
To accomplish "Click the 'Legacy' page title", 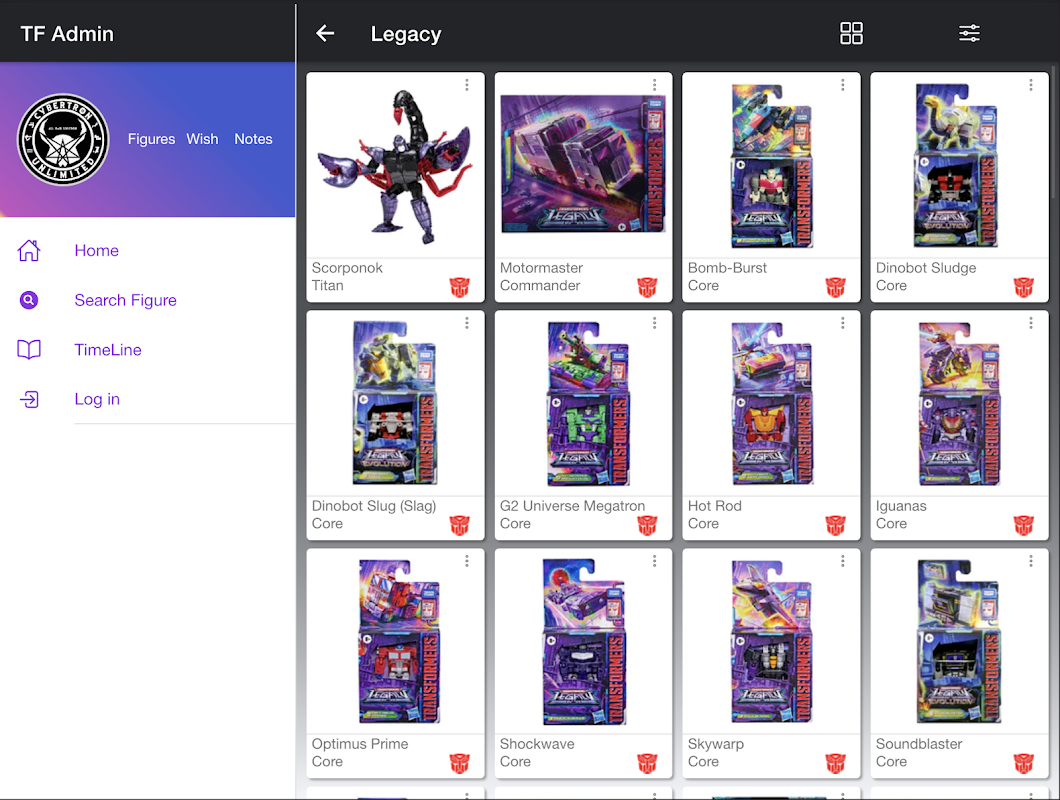I will point(406,34).
